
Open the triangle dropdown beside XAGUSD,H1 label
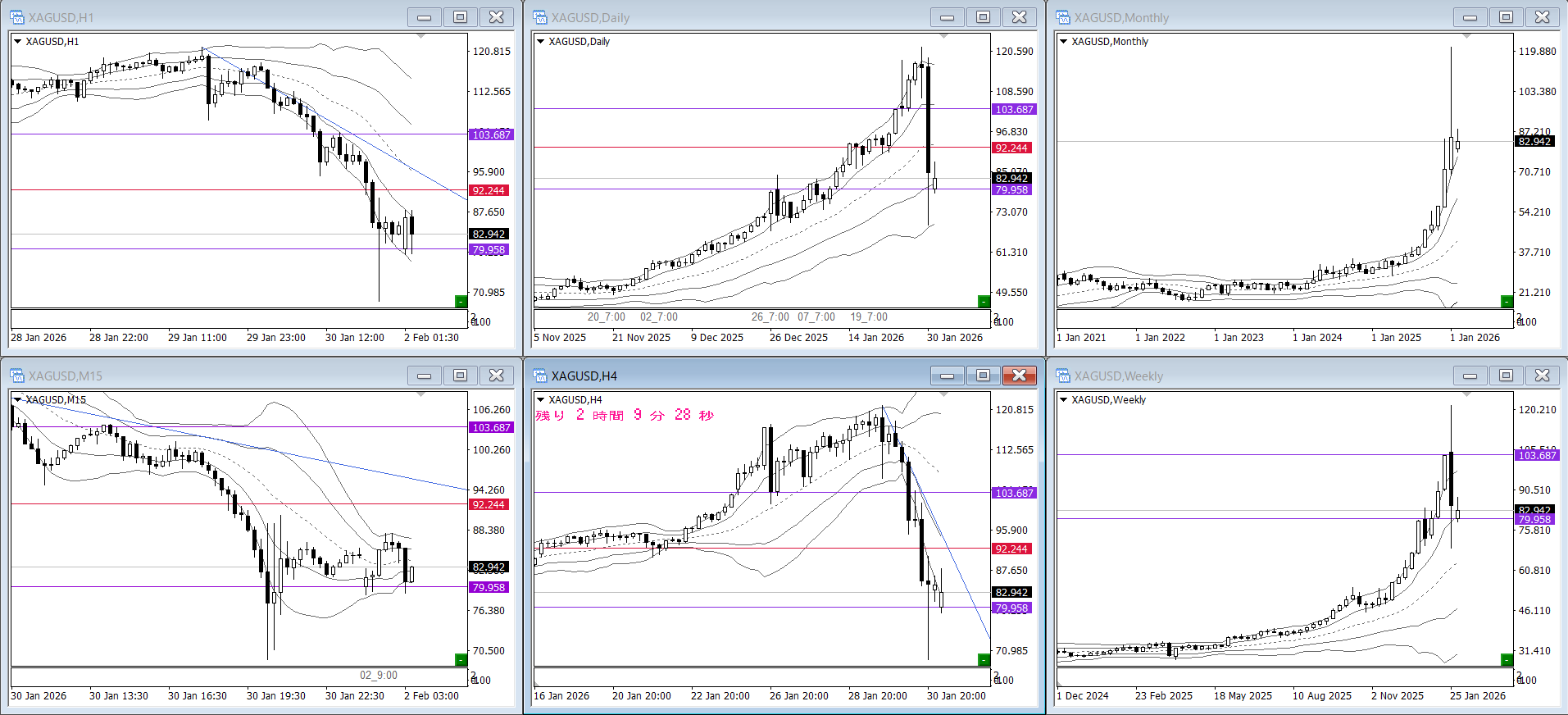(x=17, y=41)
